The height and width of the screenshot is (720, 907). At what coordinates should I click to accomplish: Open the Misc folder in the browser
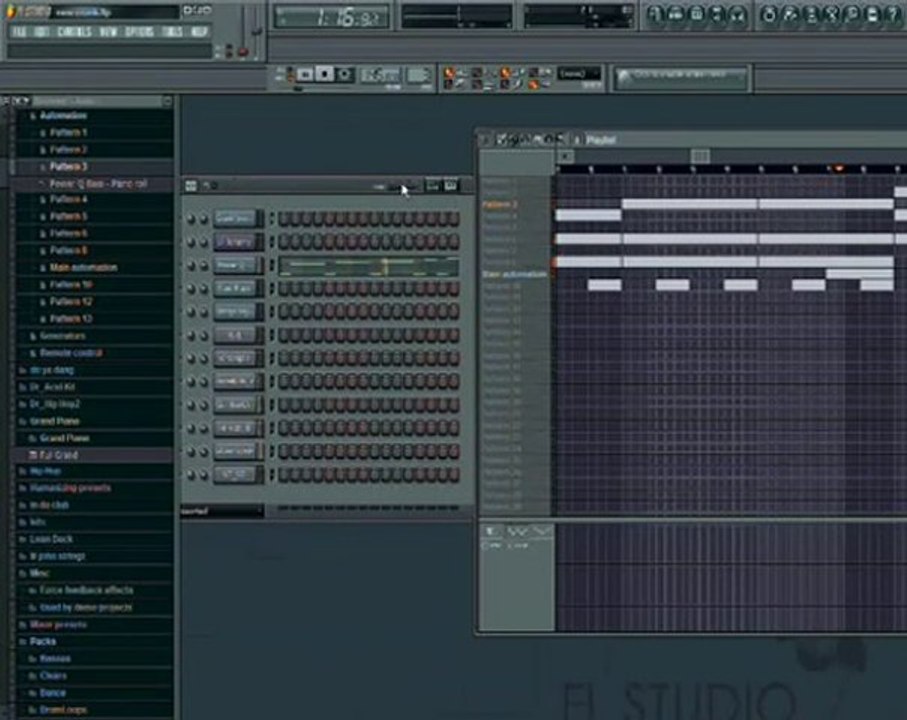point(39,573)
